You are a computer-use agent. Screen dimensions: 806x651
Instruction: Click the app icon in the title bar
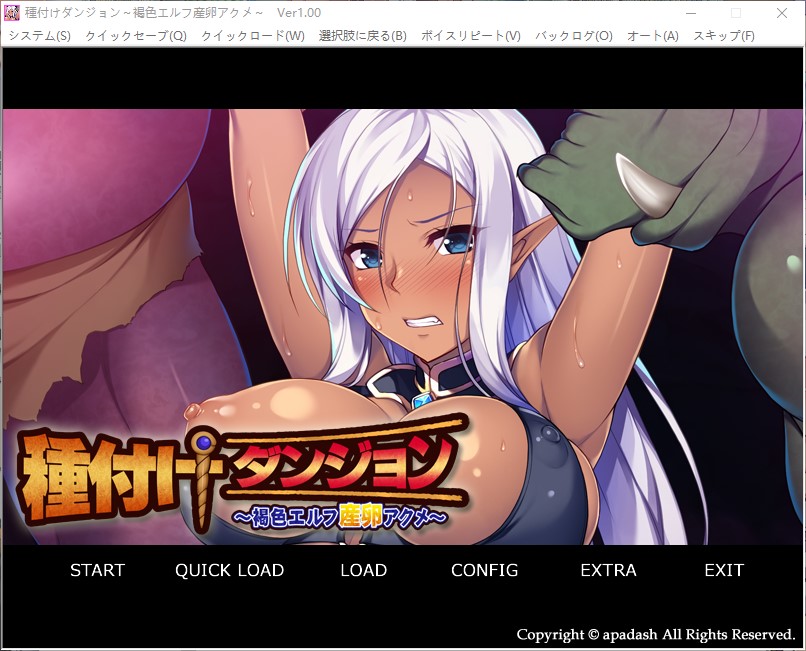coord(12,13)
